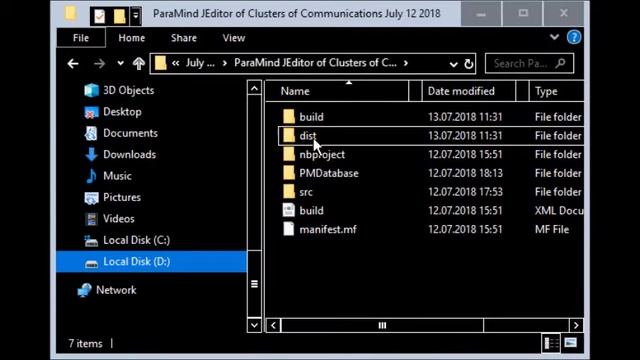Open the address bar history dropdown
This screenshot has width=640, height=360.
(x=453, y=64)
